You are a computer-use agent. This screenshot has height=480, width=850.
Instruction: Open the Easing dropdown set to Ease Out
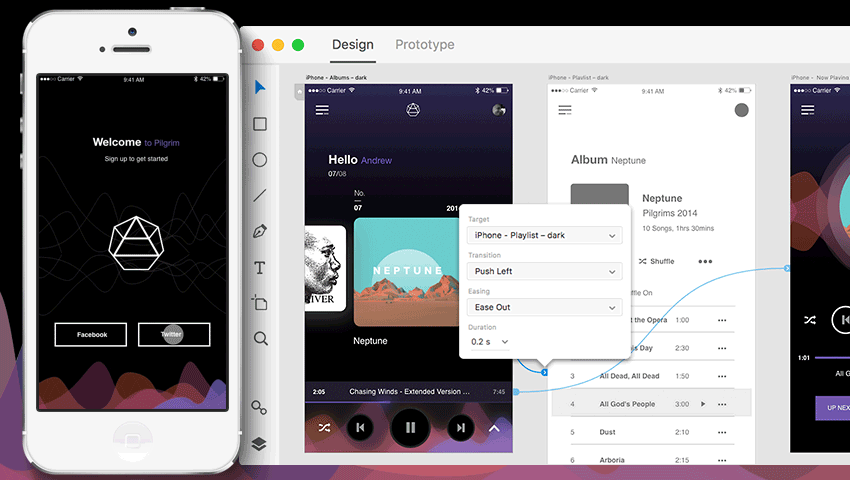click(x=544, y=307)
